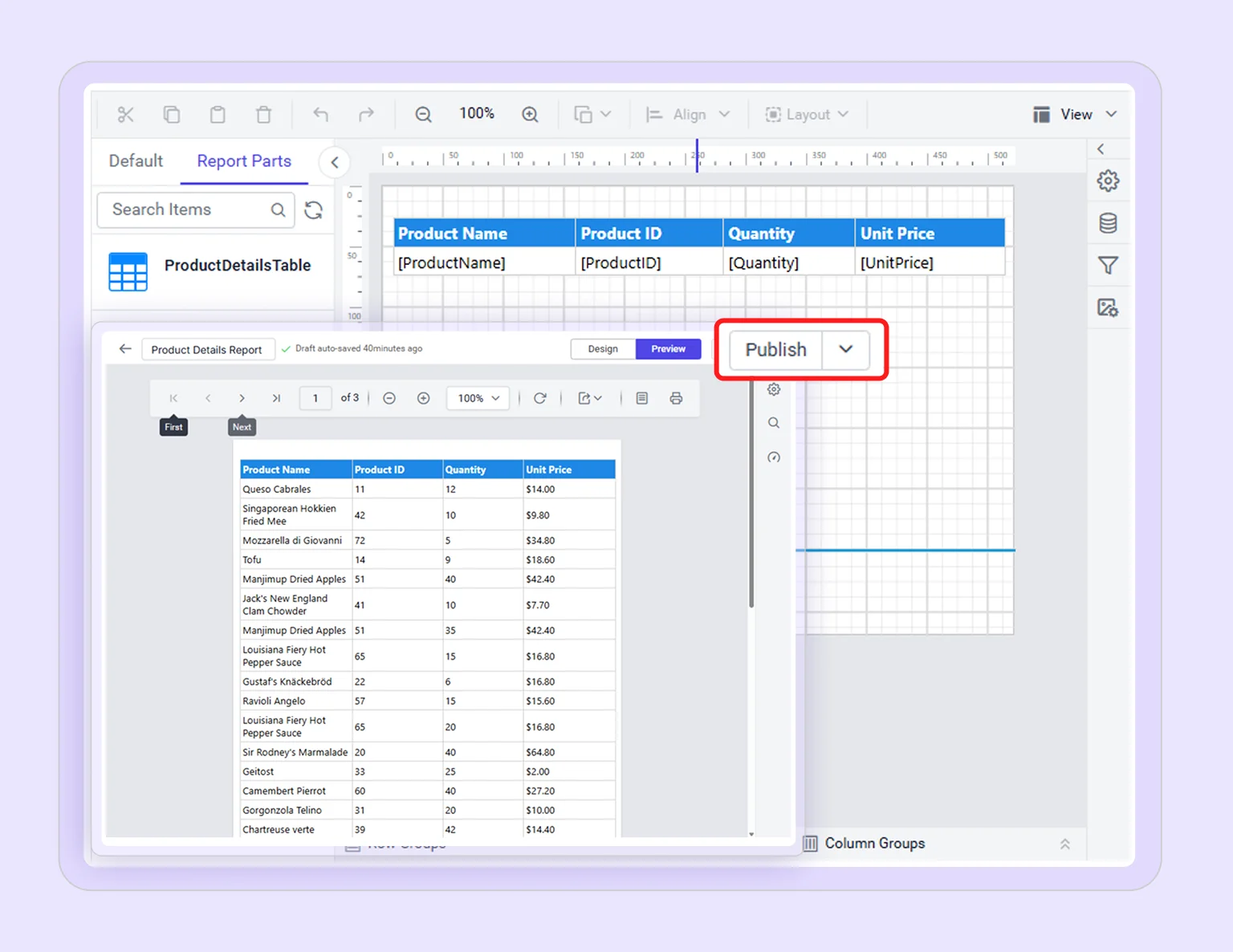Go back using the Product Details Report arrow
Viewport: 1233px width, 952px height.
coord(124,348)
